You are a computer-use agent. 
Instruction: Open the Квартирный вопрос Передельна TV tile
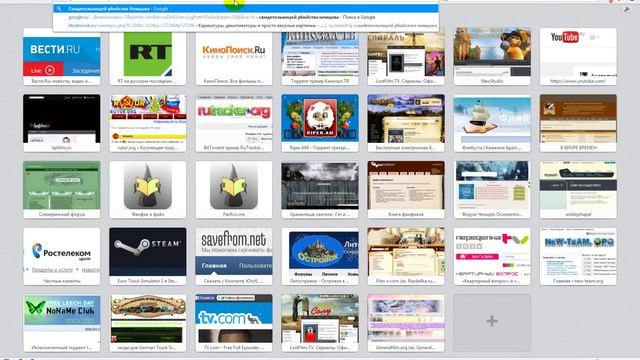(x=492, y=256)
